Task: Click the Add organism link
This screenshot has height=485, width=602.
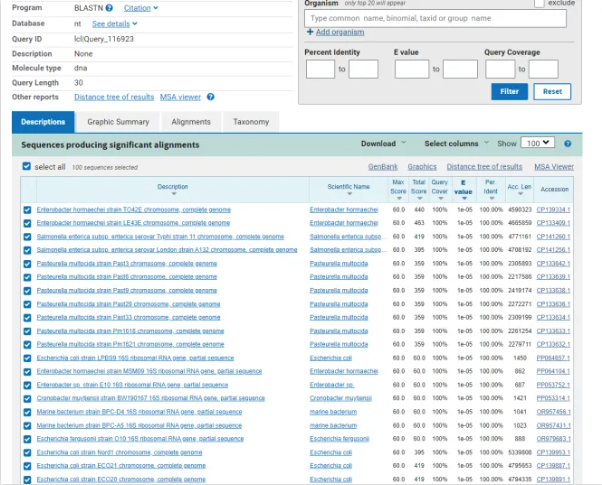Action: [x=340, y=32]
